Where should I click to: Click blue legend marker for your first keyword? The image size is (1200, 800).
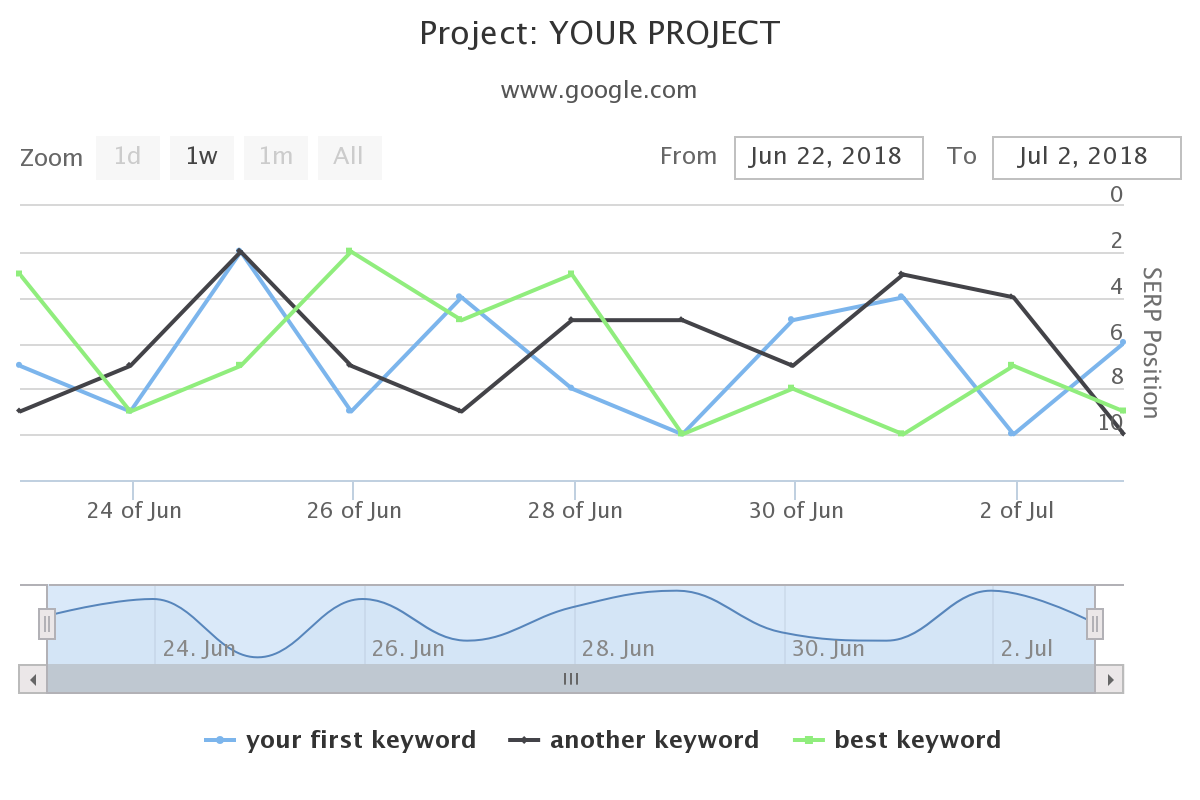coord(220,740)
